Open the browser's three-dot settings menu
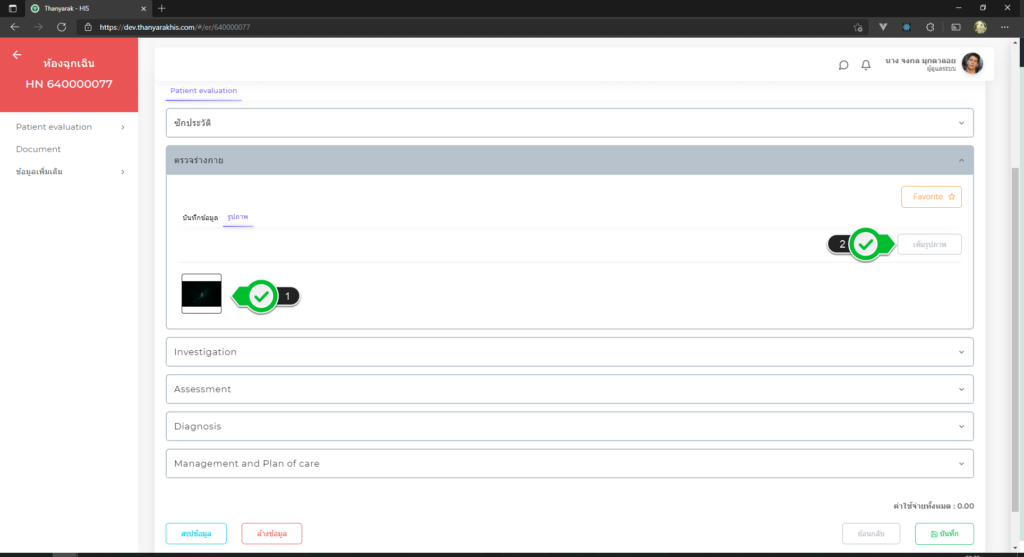This screenshot has width=1024, height=557. pos(1004,27)
